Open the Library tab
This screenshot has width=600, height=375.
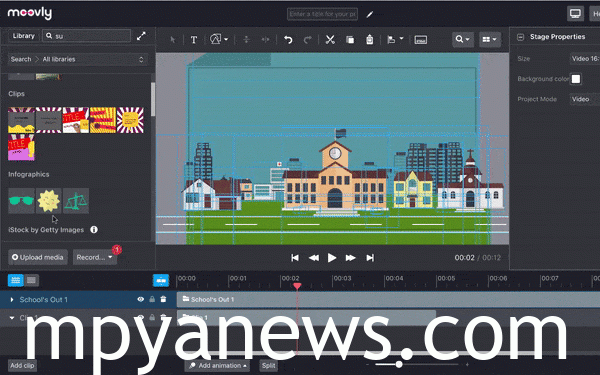tap(23, 36)
